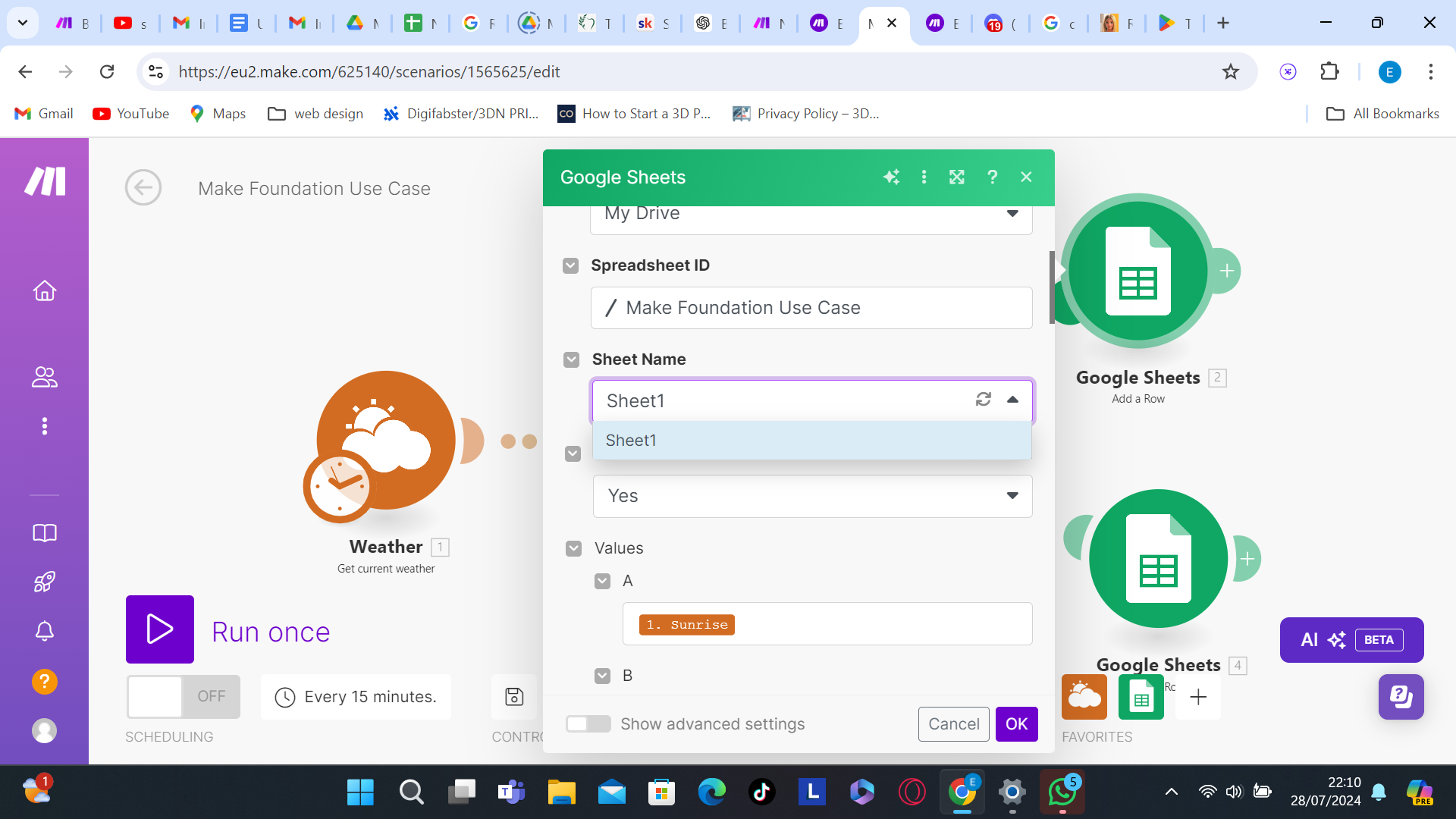
Task: Select Sheet1 option from the dropdown list
Action: click(811, 441)
